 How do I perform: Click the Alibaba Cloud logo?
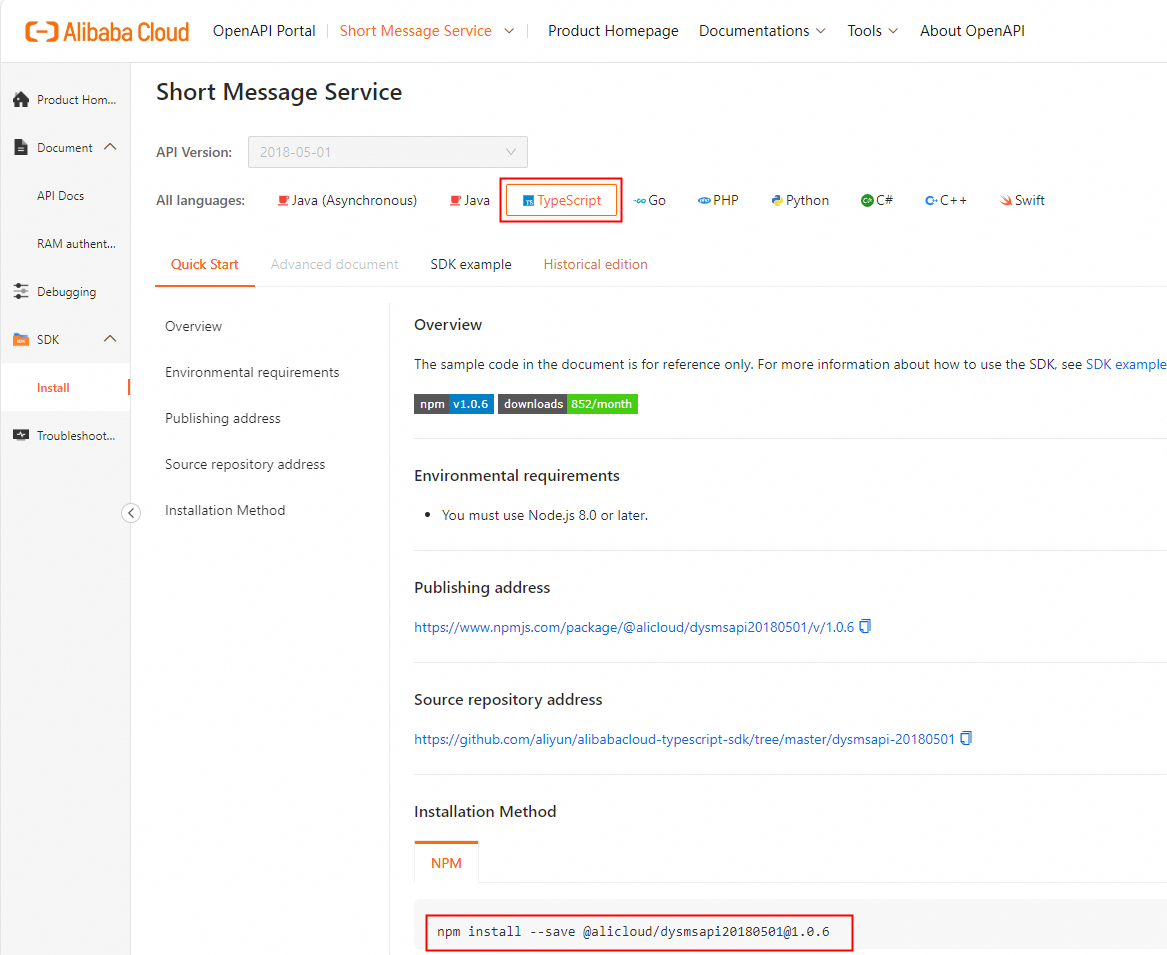coord(107,31)
